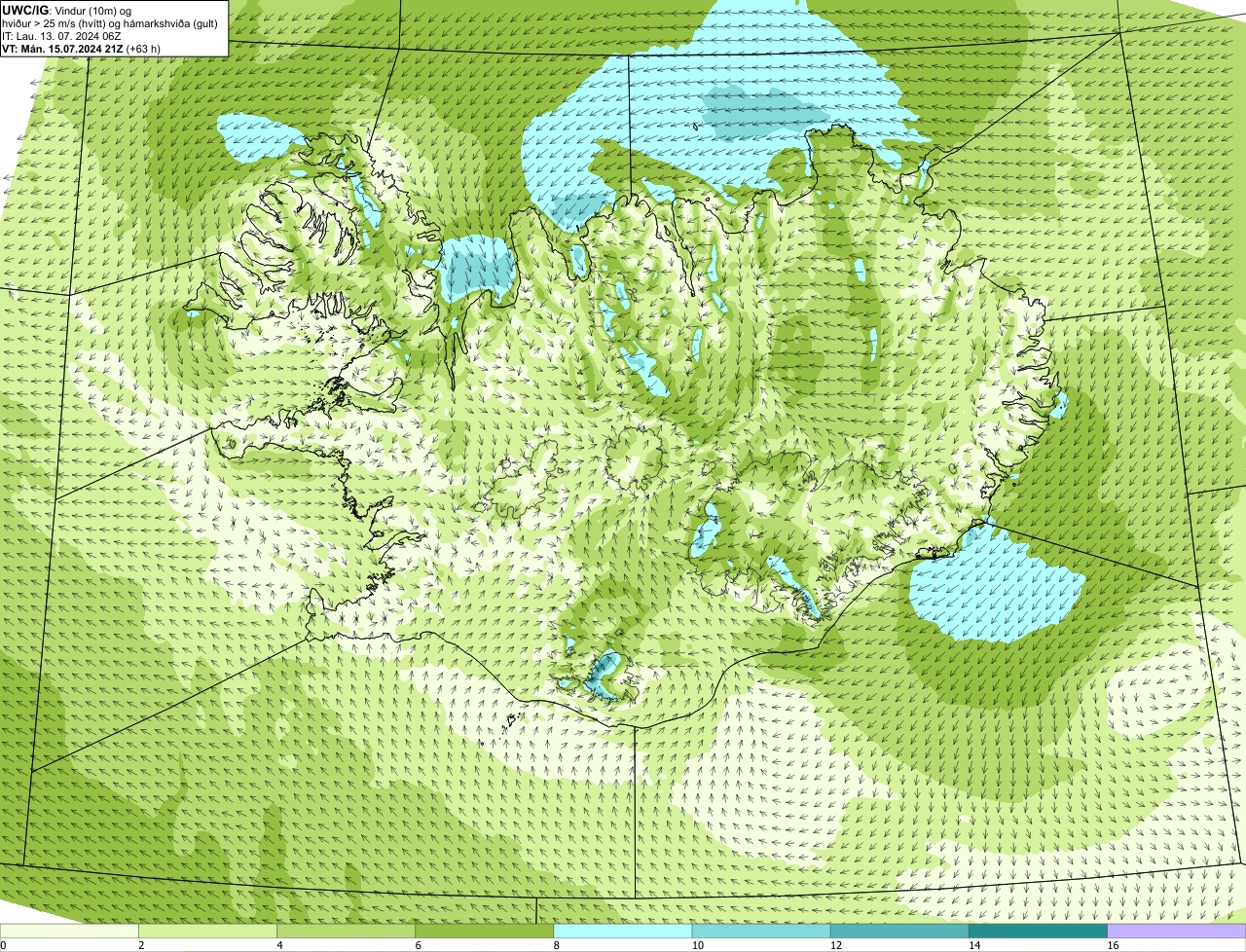This screenshot has height=952, width=1246.
Task: Click the 10–12 m/s legend color segment
Action: (761, 931)
